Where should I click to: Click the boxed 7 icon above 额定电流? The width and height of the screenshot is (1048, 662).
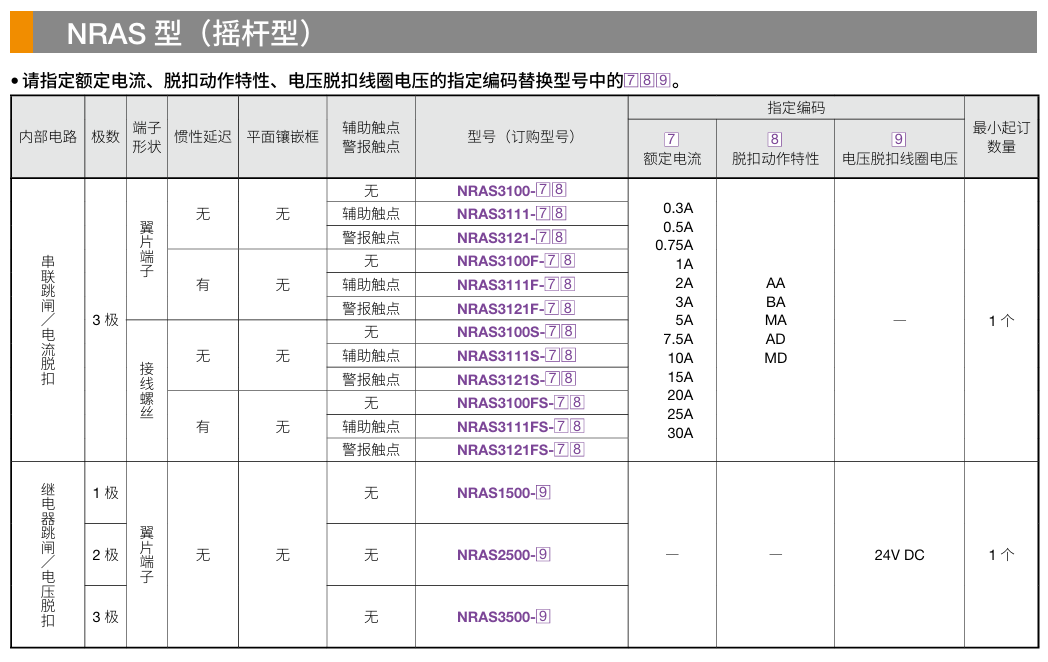[671, 140]
